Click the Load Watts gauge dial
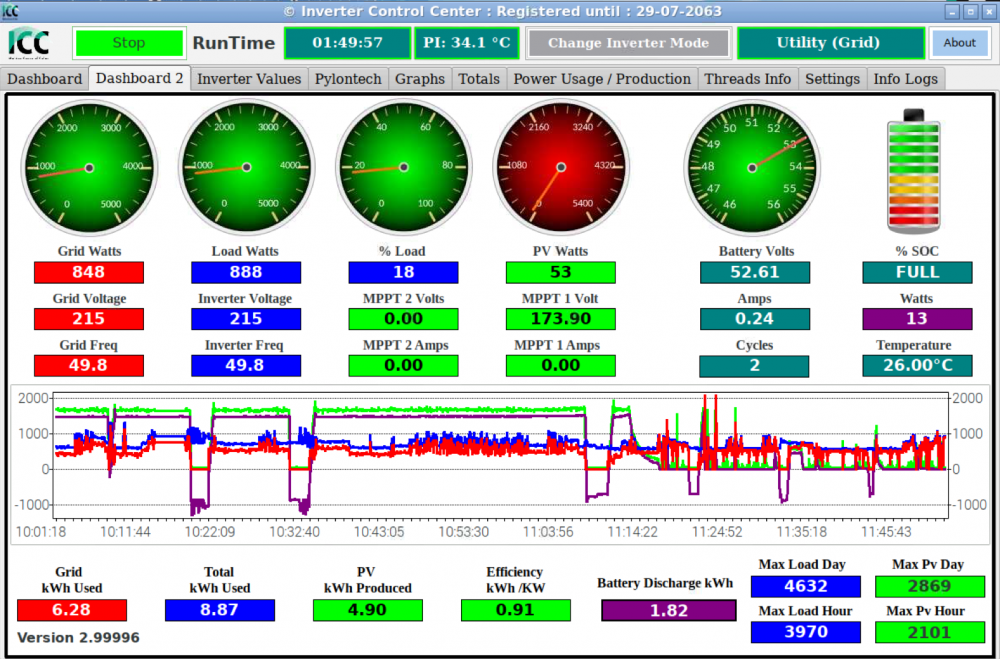1000x659 pixels. tap(246, 168)
